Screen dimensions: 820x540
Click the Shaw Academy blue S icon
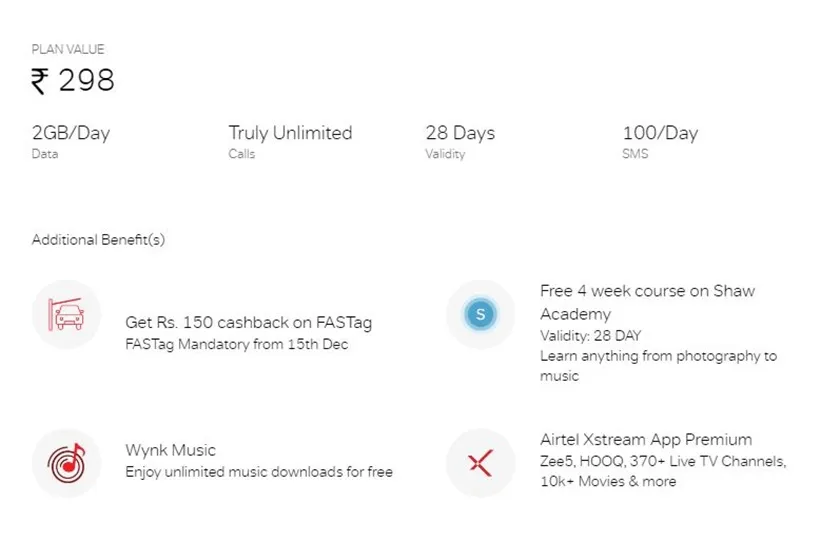tap(481, 314)
